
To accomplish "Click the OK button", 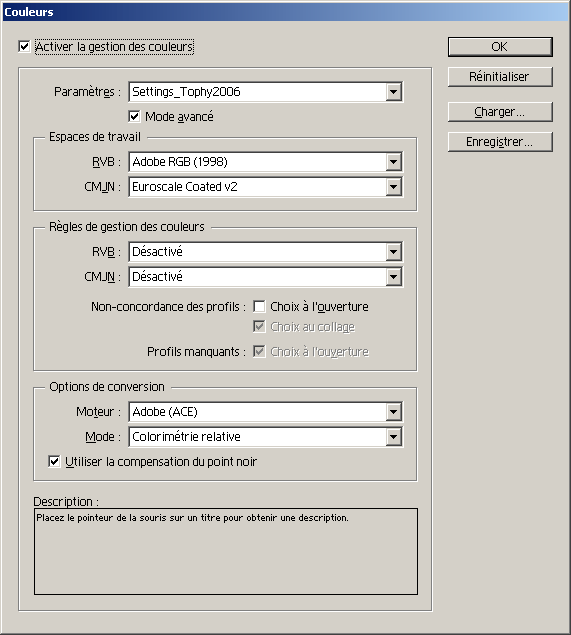I will pos(500,47).
